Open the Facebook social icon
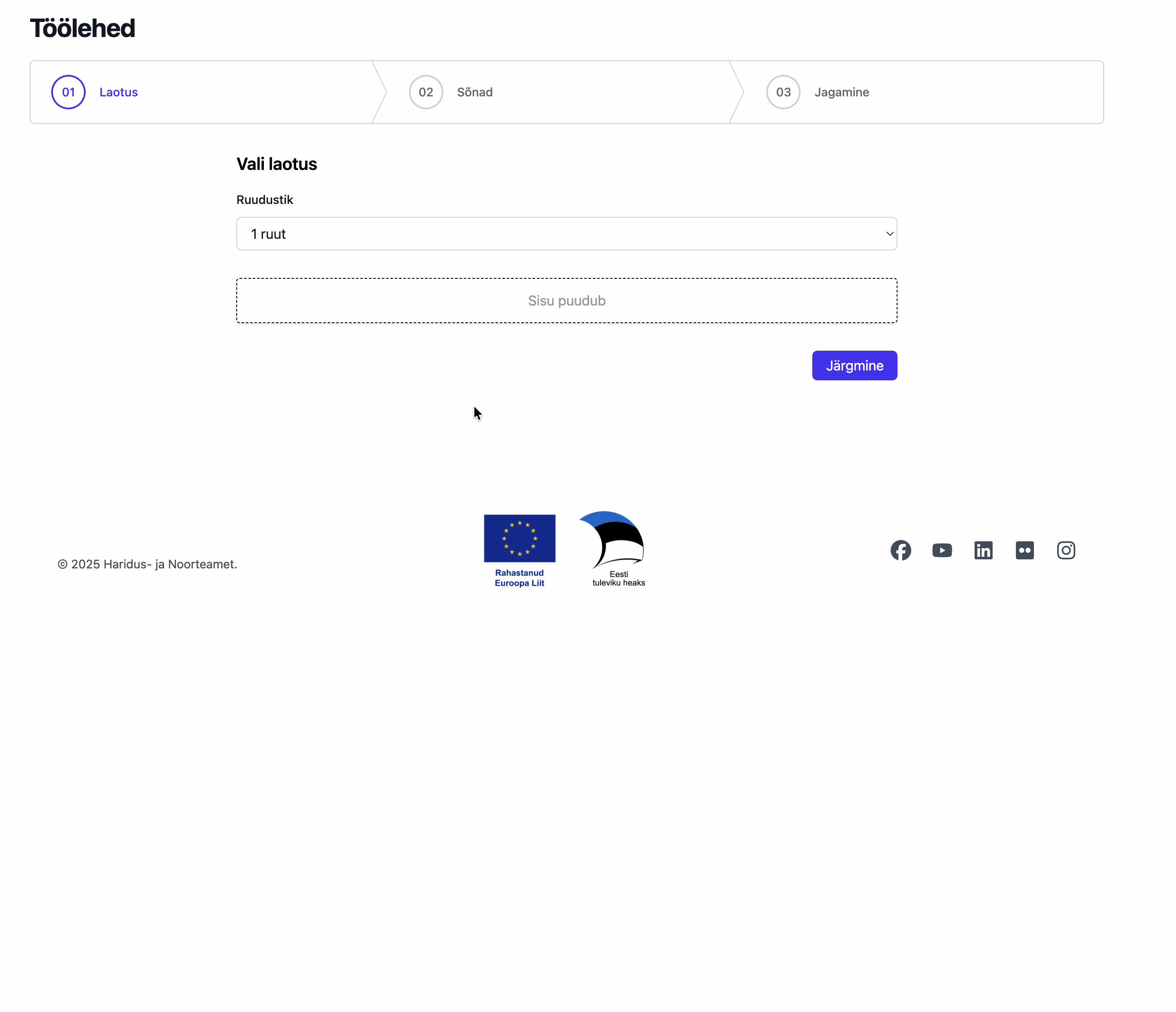Screen dimensions: 1176x1012 pyautogui.click(x=901, y=550)
